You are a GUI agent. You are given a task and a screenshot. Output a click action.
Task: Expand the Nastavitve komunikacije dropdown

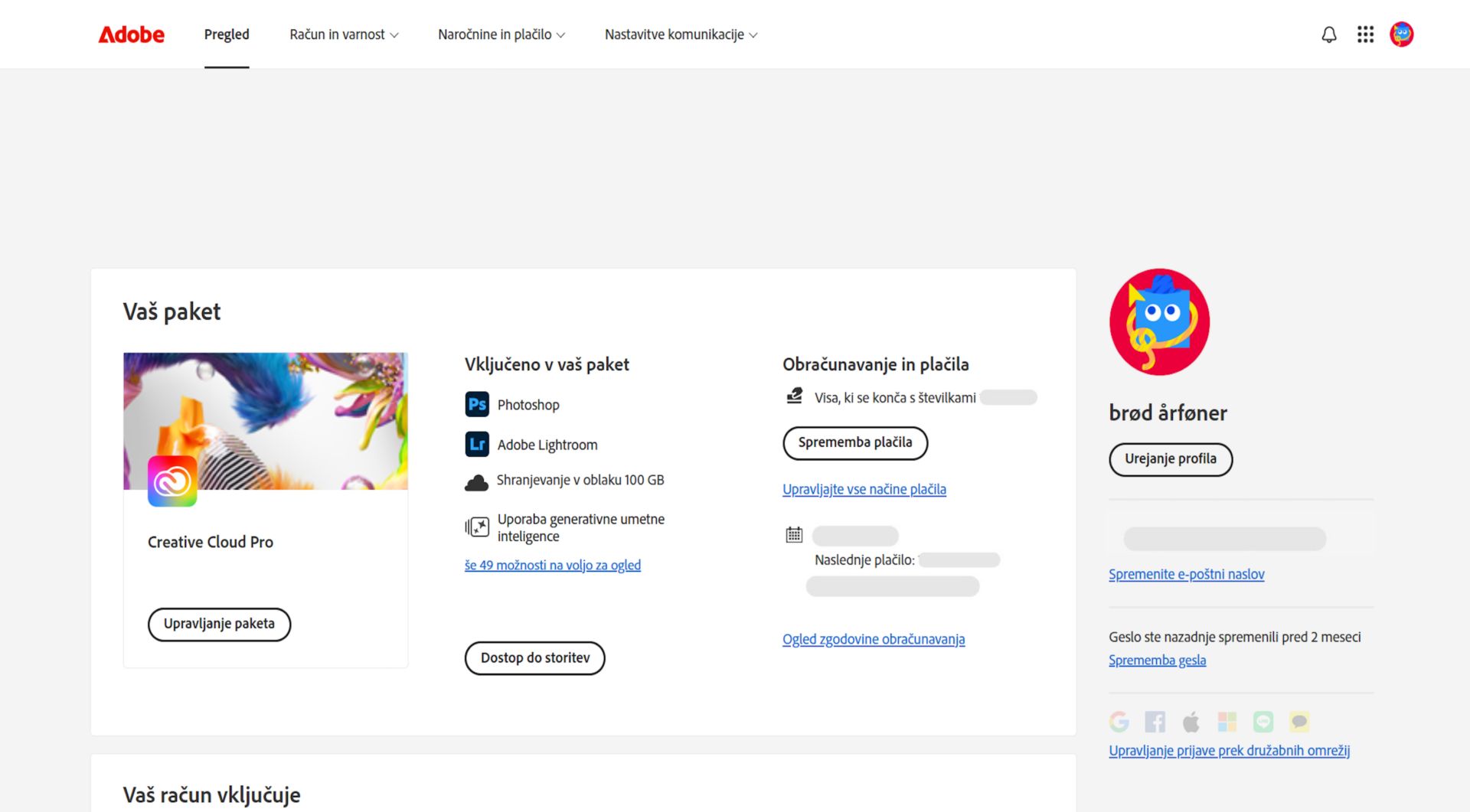[681, 34]
